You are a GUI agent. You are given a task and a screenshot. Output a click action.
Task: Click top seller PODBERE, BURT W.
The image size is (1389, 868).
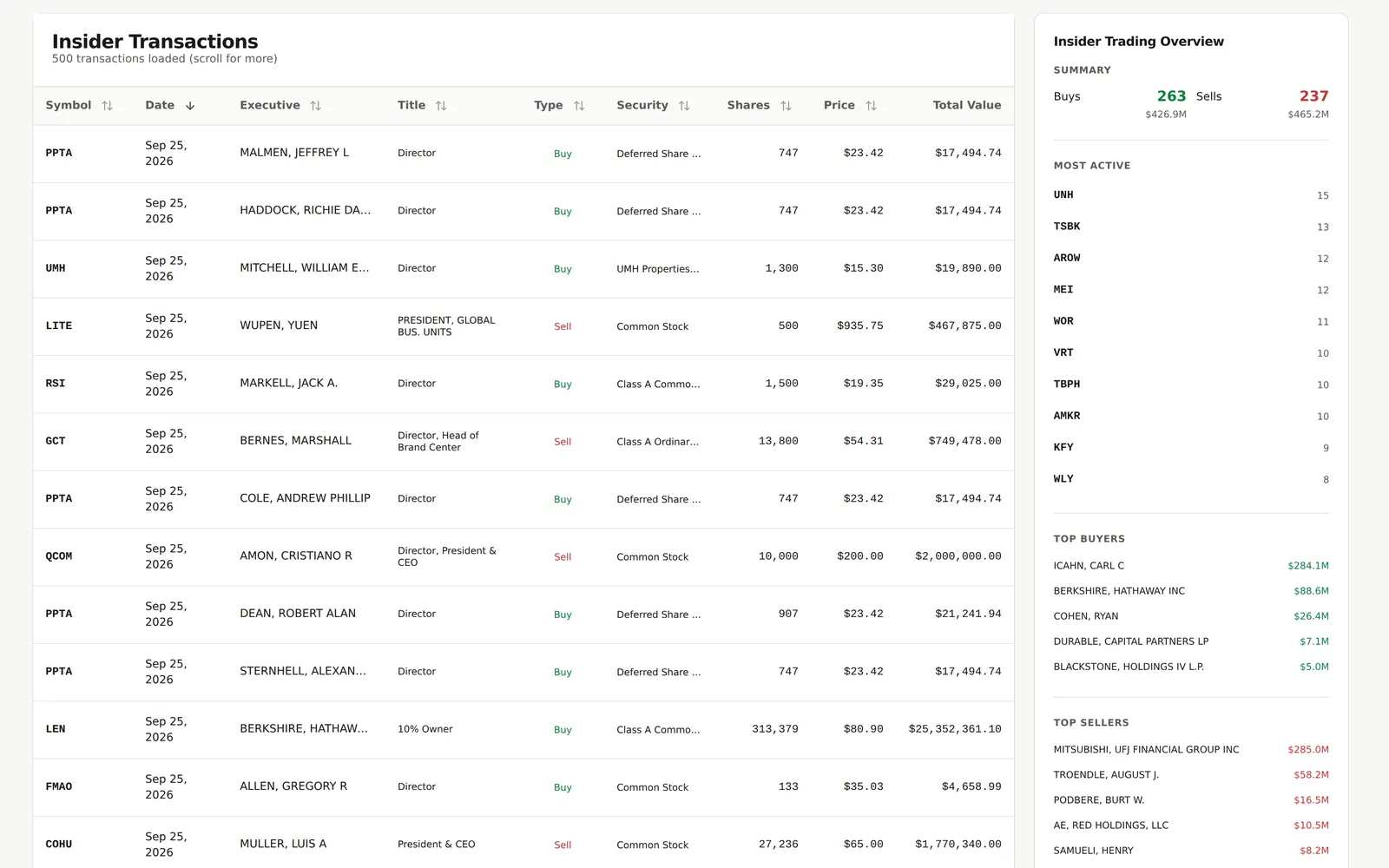(x=1099, y=800)
